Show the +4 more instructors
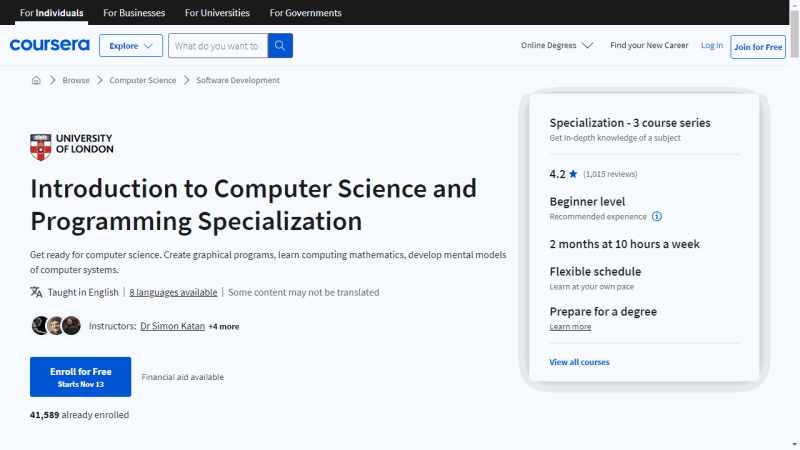 (223, 327)
